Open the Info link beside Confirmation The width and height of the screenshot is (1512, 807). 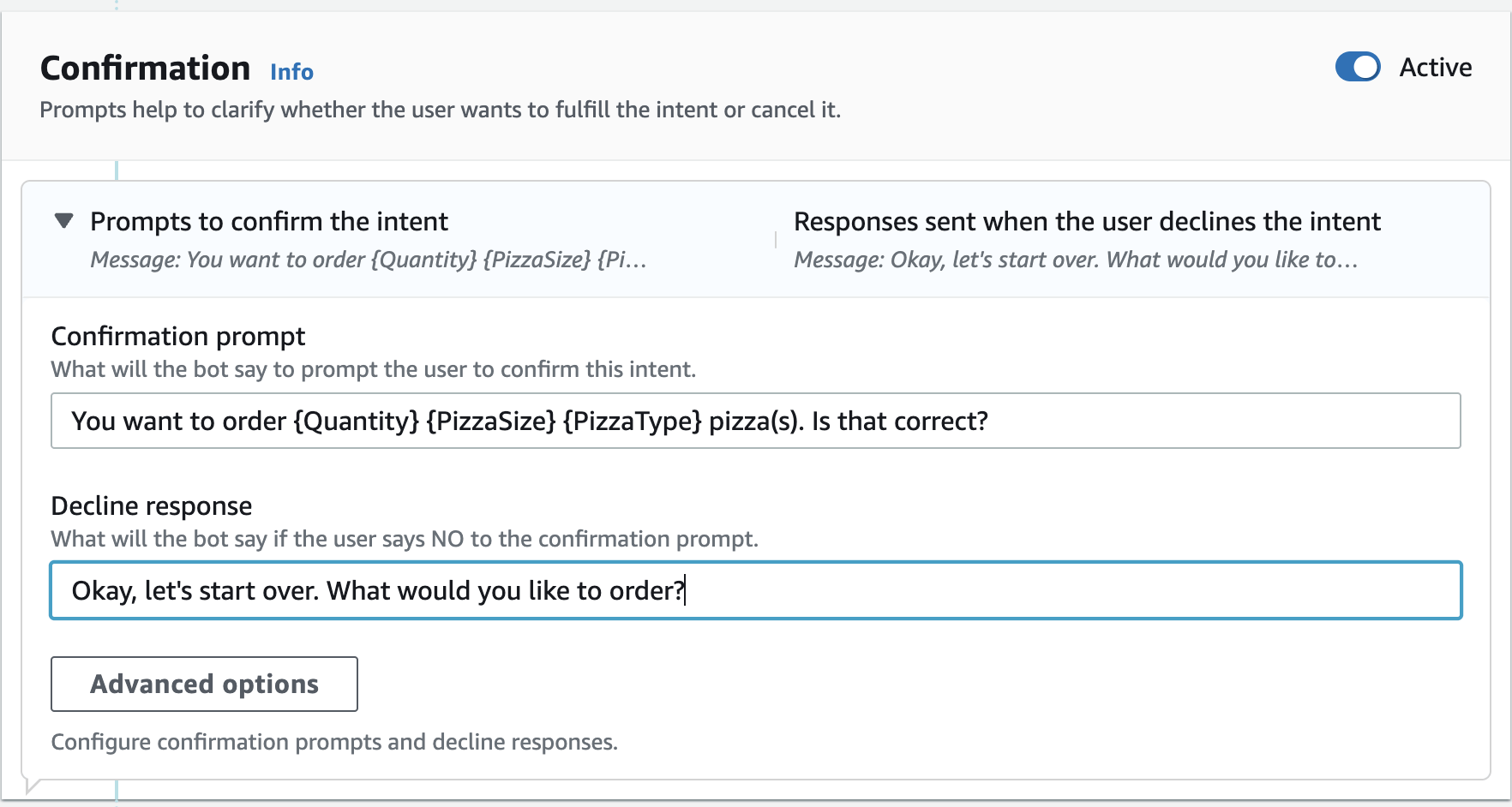tap(291, 72)
